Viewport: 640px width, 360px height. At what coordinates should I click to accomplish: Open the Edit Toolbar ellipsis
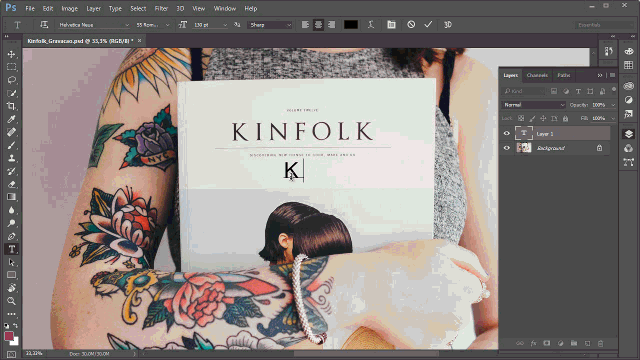(x=11, y=314)
